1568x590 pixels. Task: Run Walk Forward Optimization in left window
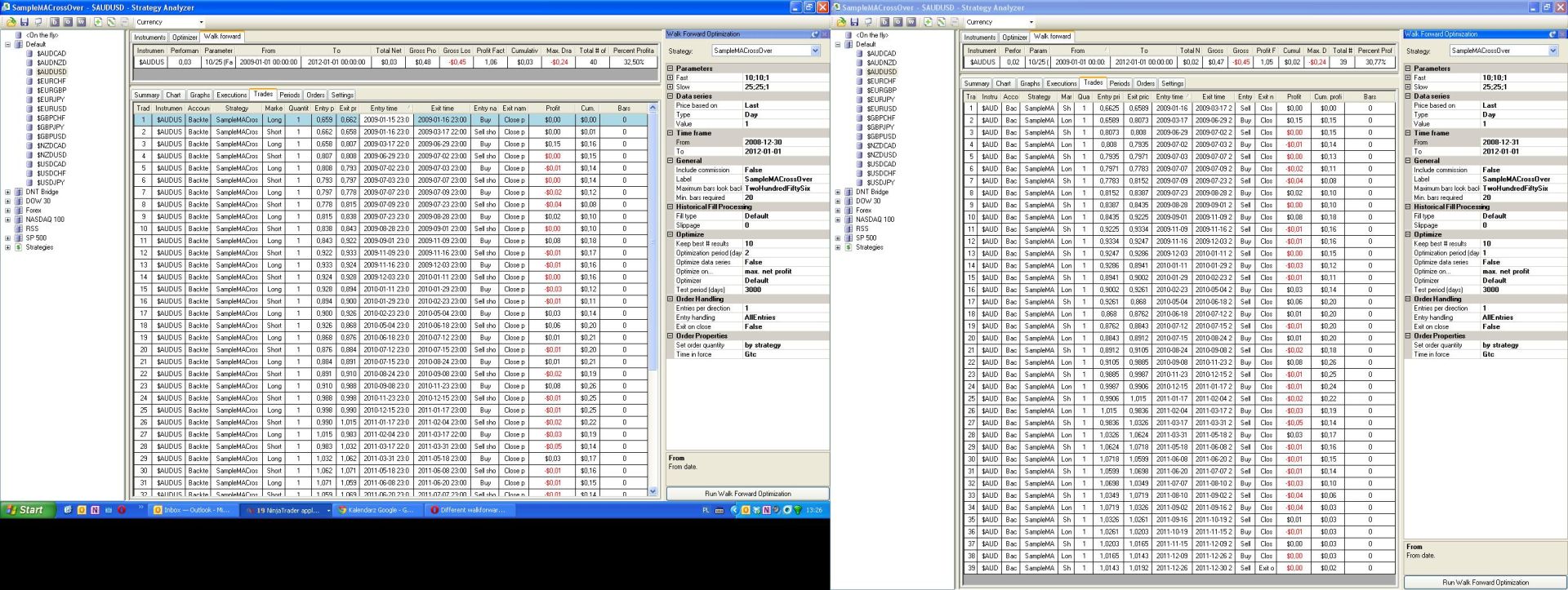pos(747,494)
